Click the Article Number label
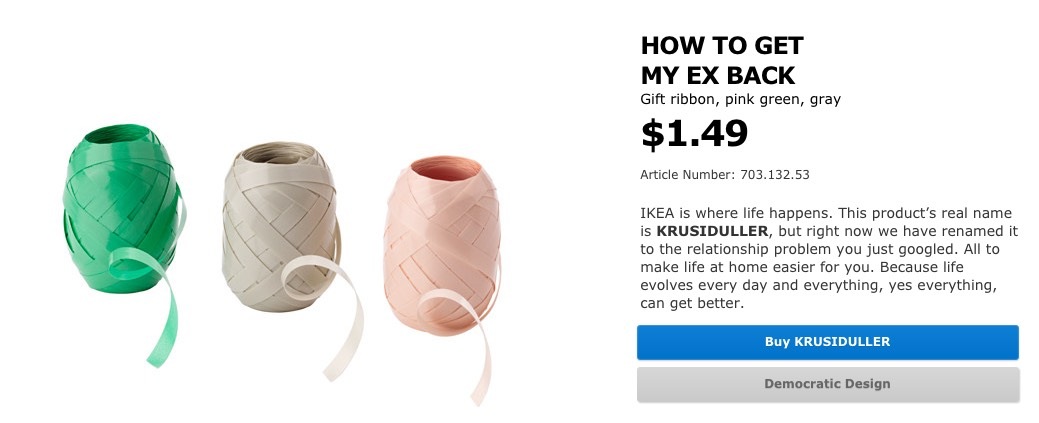This screenshot has width=1039, height=423. (687, 175)
